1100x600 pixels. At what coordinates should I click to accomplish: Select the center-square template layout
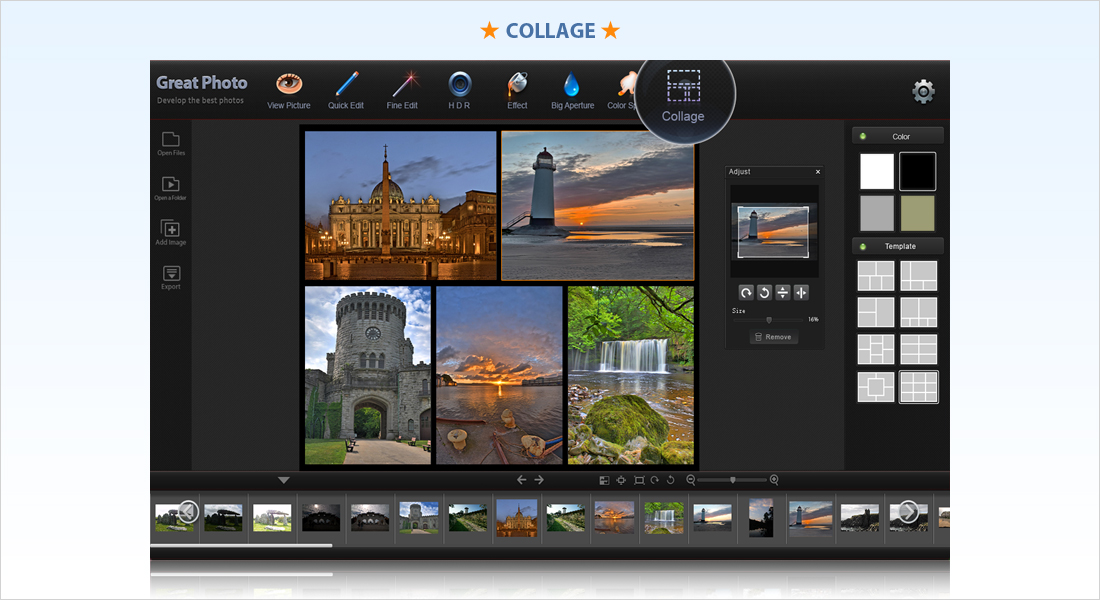click(876, 387)
